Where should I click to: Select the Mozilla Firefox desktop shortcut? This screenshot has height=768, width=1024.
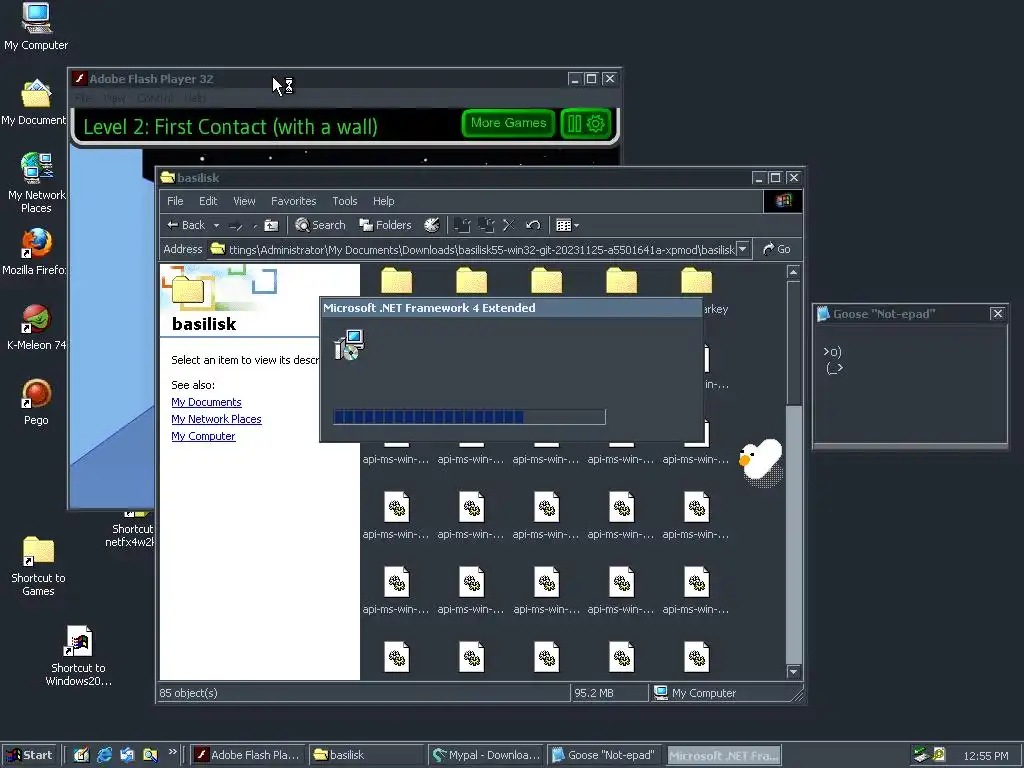click(35, 251)
